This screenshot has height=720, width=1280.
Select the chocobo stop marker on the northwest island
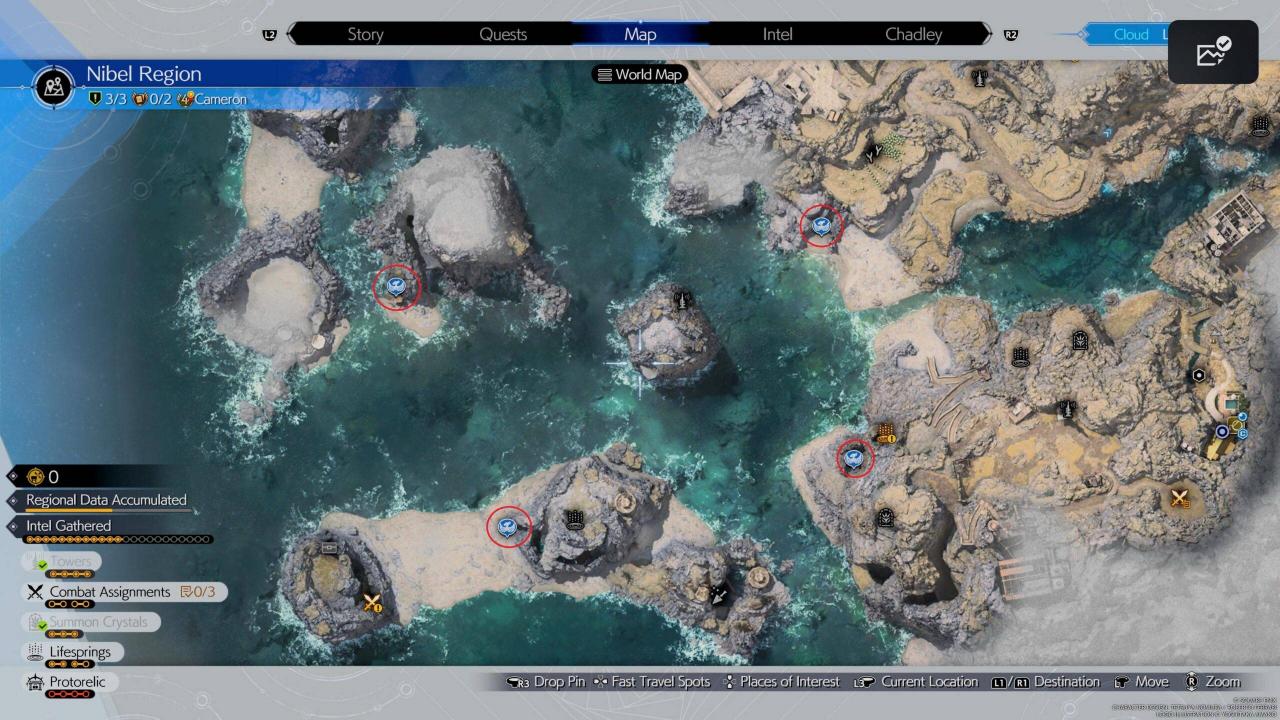[x=397, y=287]
